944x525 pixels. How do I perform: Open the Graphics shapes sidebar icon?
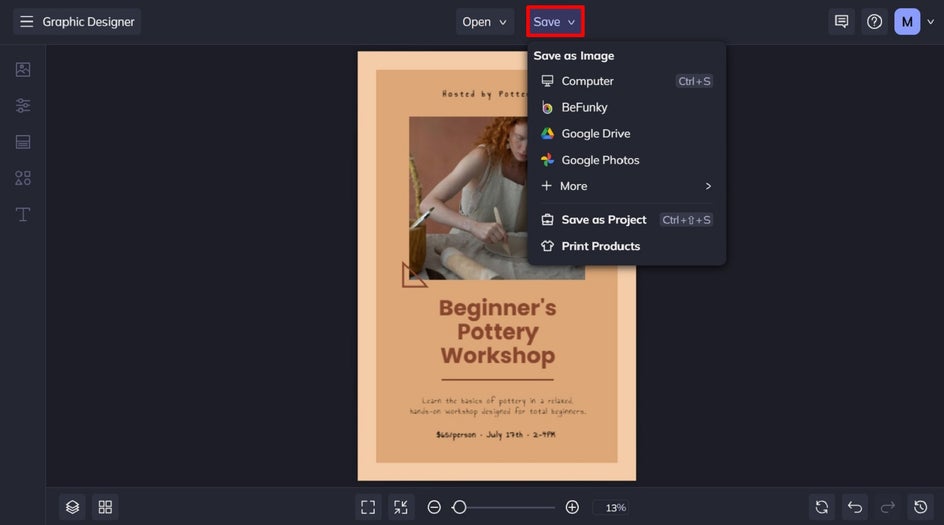pyautogui.click(x=23, y=178)
